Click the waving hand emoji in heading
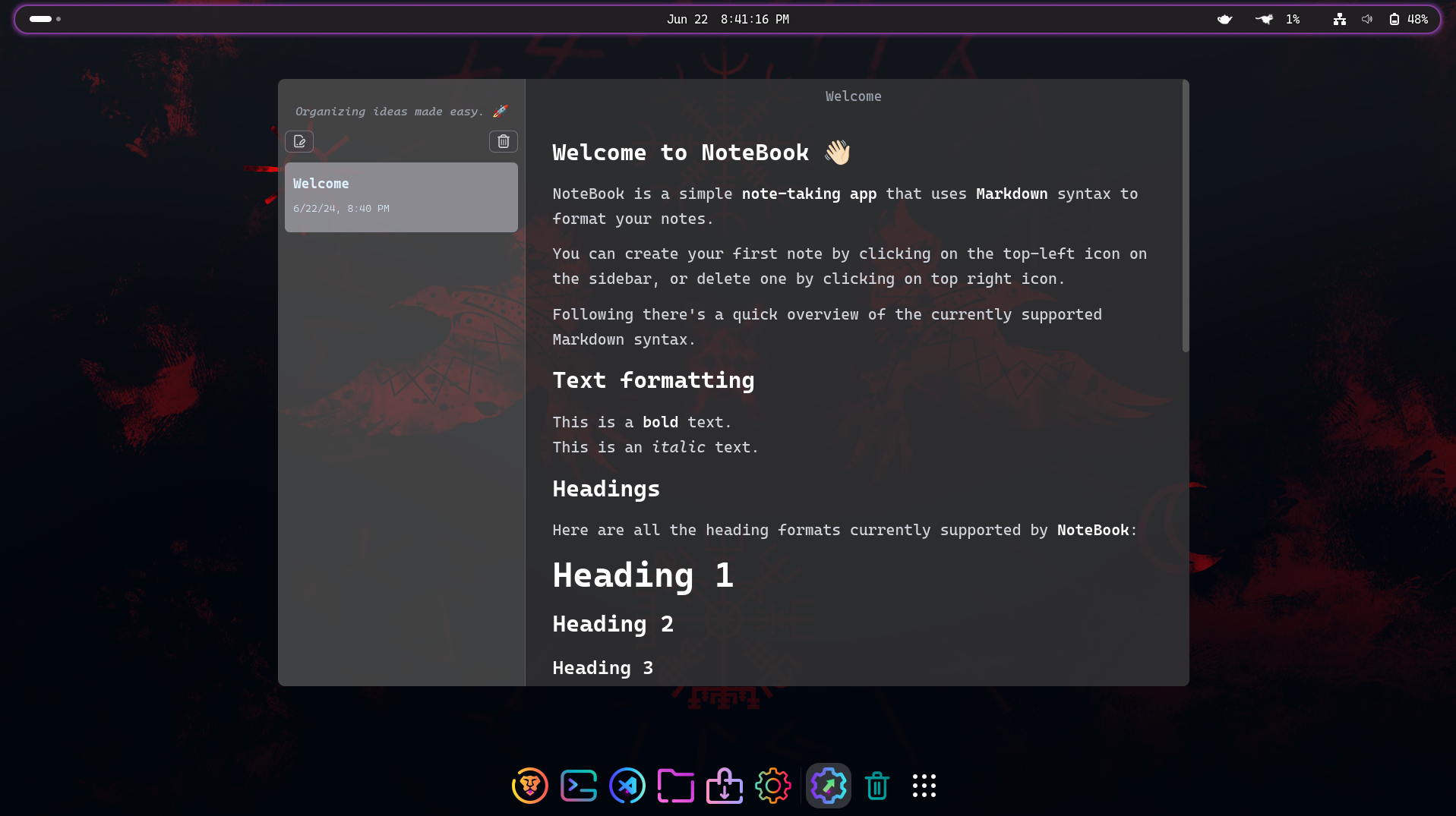Screen dimensions: 1456x816 pos(838,153)
